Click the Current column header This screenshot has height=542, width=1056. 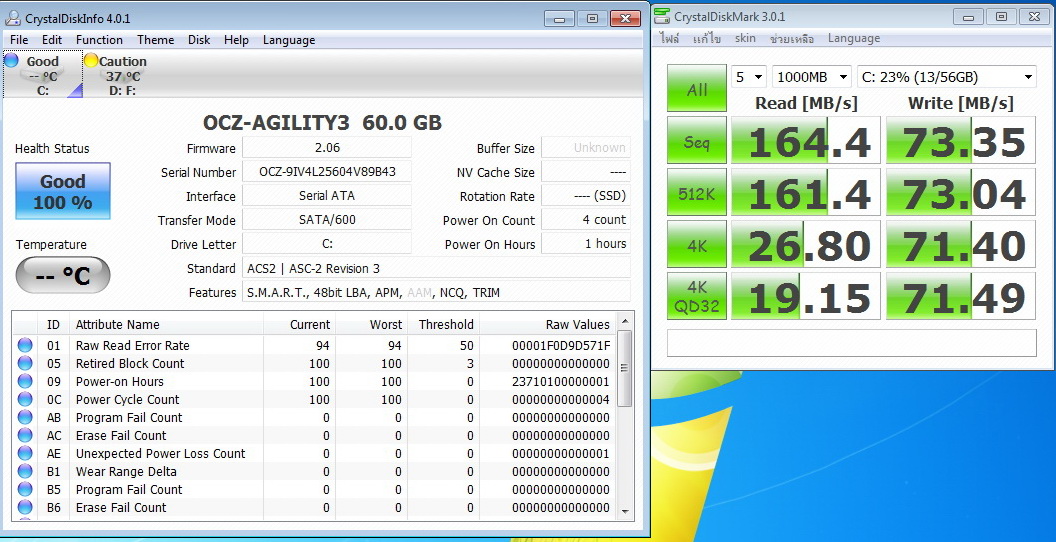[x=300, y=325]
